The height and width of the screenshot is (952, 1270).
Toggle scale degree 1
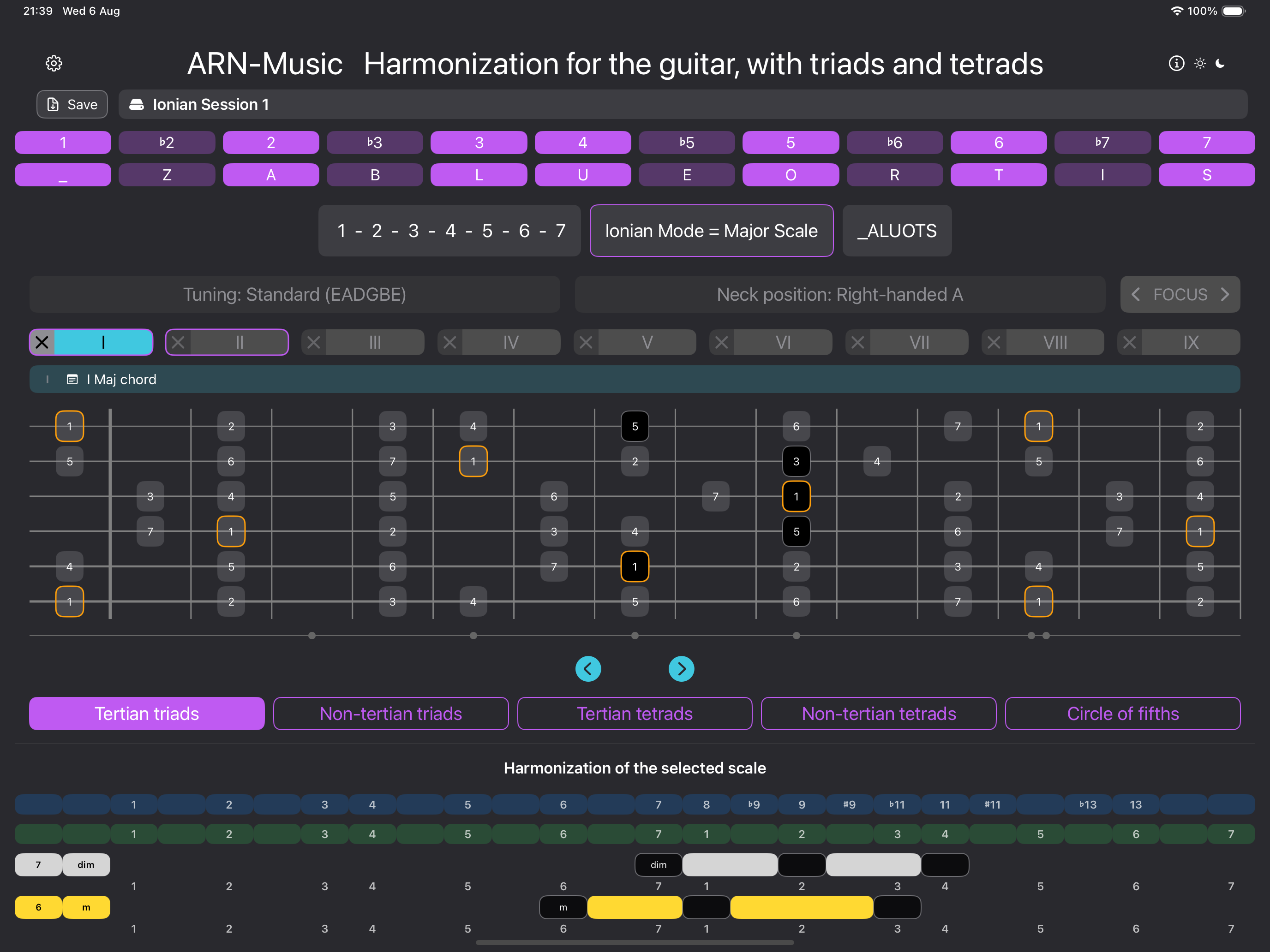[x=63, y=143]
